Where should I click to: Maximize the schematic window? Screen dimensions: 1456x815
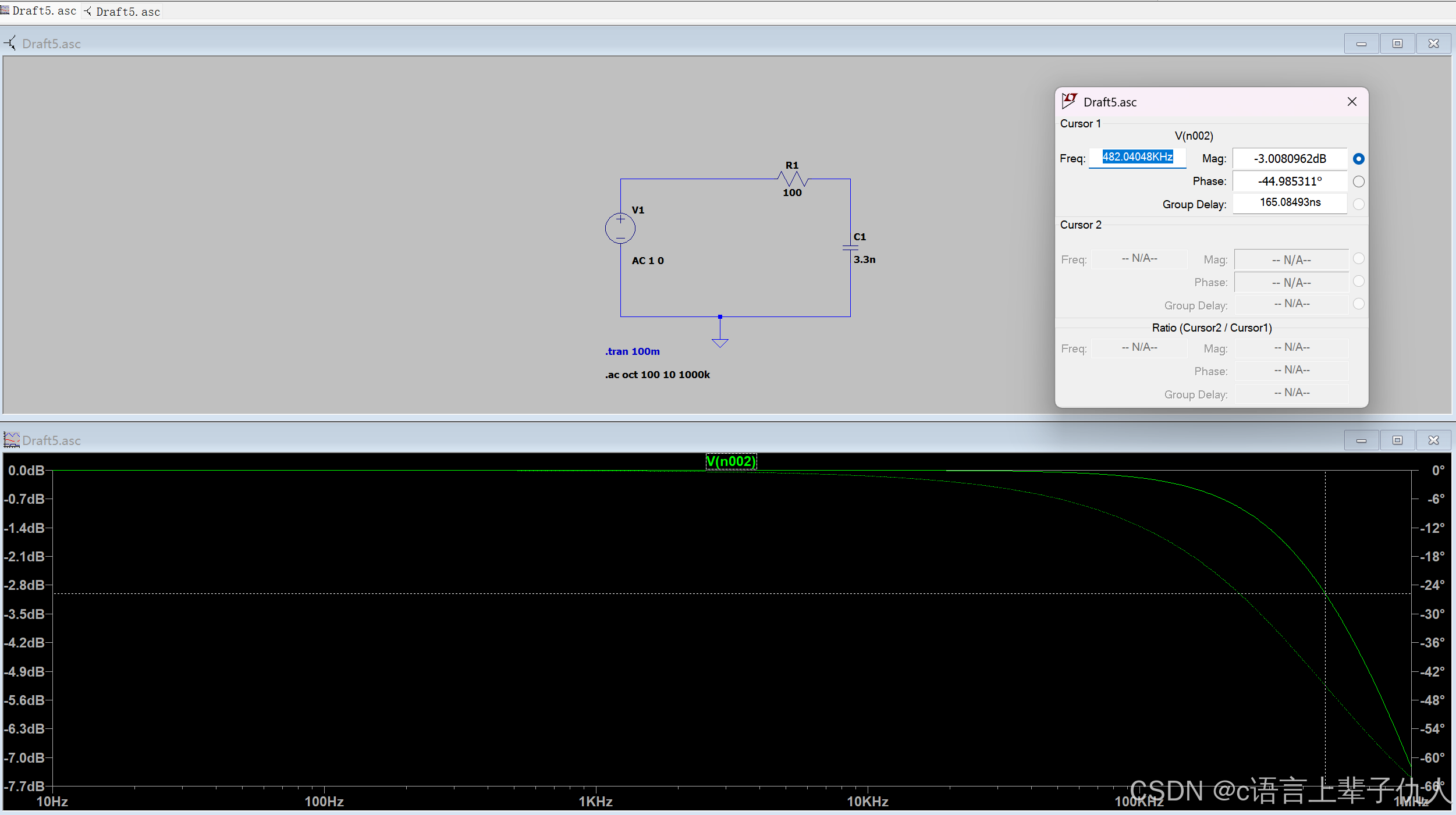pos(1397,44)
